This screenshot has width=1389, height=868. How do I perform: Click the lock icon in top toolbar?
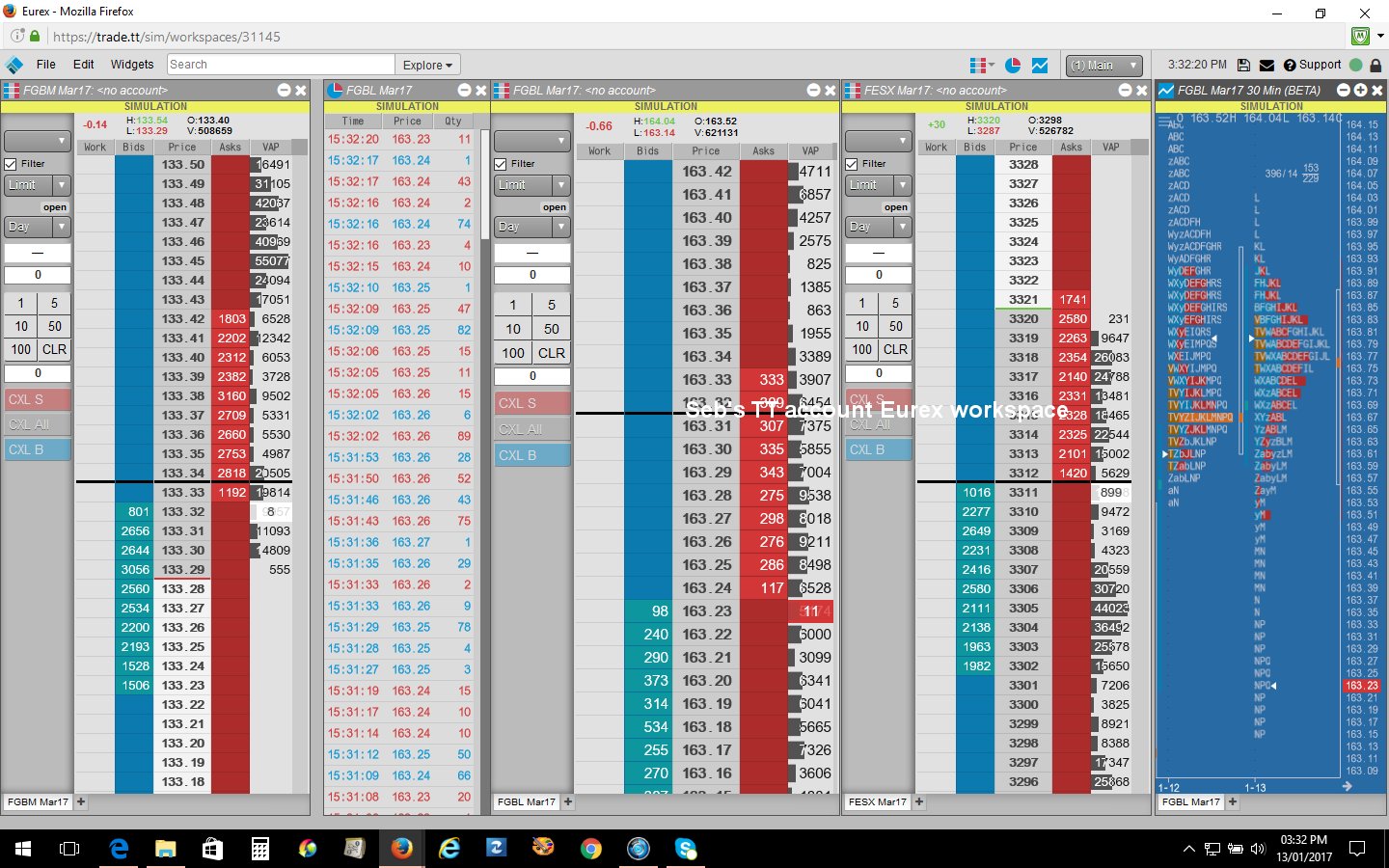(x=1375, y=65)
